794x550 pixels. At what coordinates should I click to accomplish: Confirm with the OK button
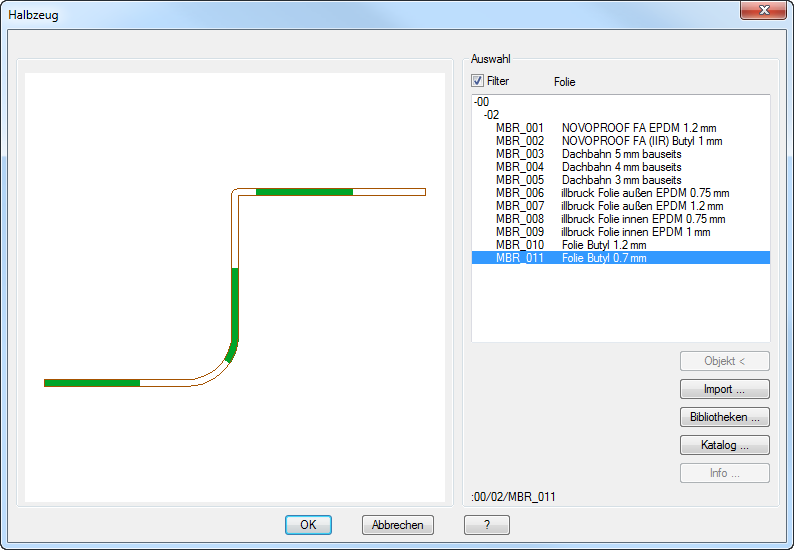click(308, 525)
